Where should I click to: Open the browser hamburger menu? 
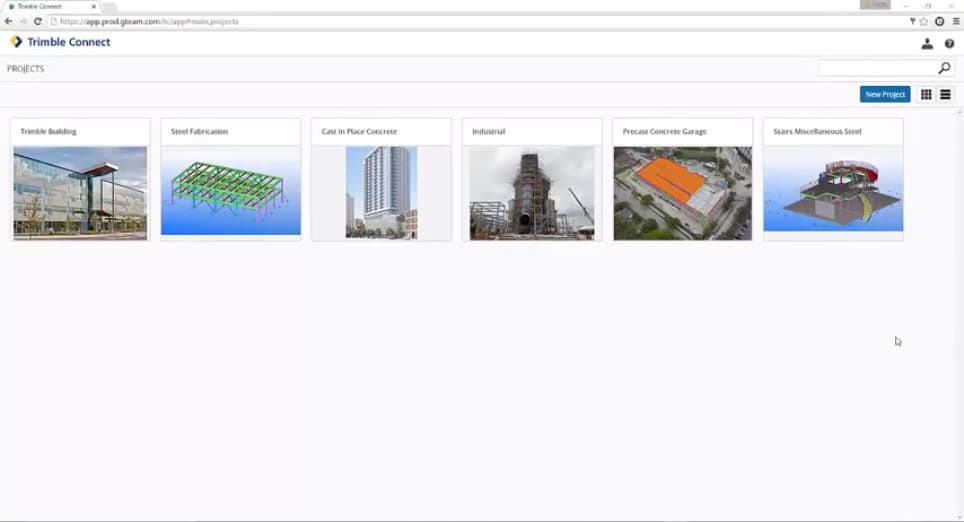[x=956, y=22]
